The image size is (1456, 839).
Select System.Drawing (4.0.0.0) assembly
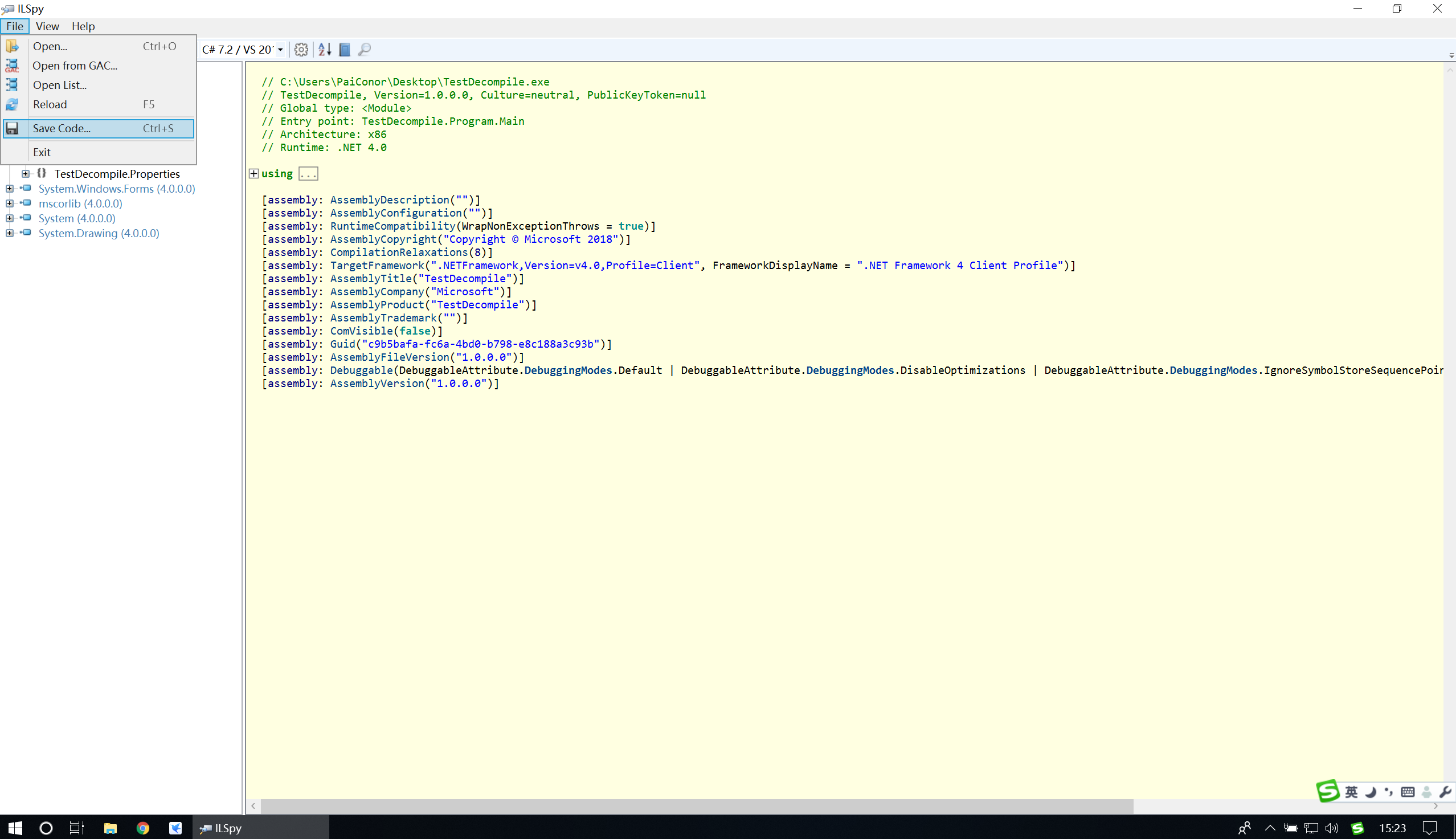click(x=99, y=233)
